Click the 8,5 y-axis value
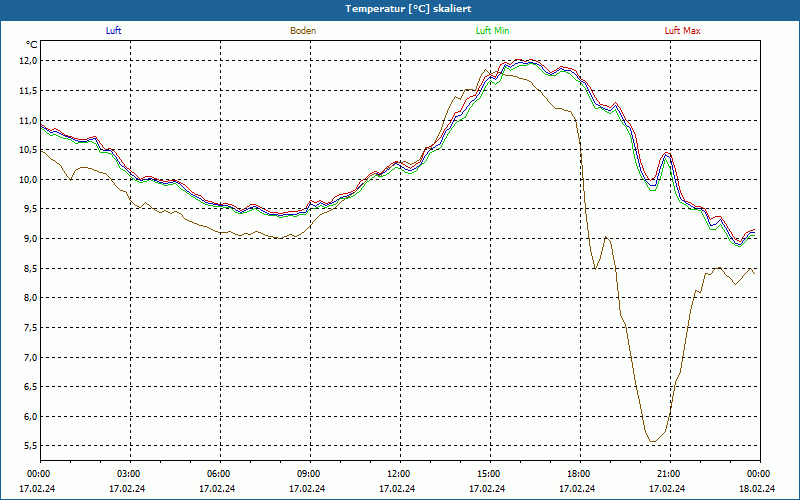Image resolution: width=800 pixels, height=500 pixels. click(x=30, y=268)
